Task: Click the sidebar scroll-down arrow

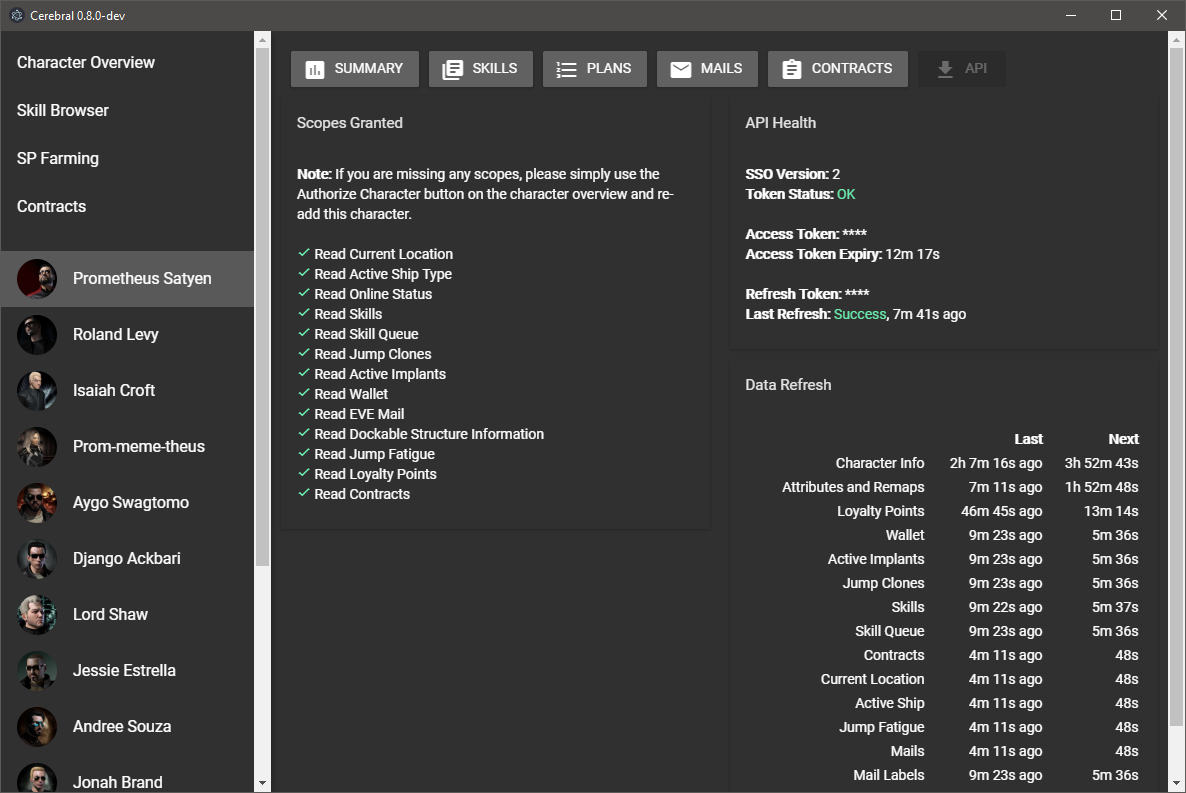Action: click(x=262, y=784)
